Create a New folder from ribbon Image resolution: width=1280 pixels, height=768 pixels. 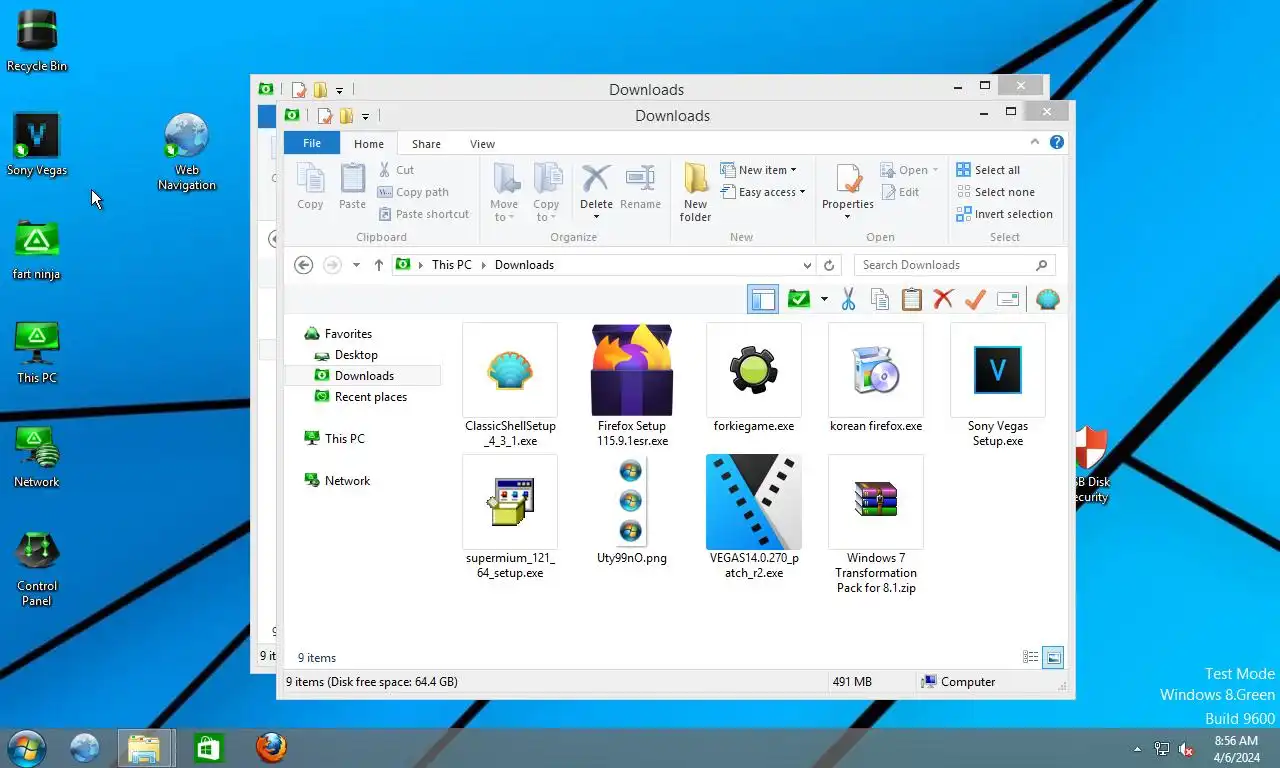pyautogui.click(x=696, y=192)
